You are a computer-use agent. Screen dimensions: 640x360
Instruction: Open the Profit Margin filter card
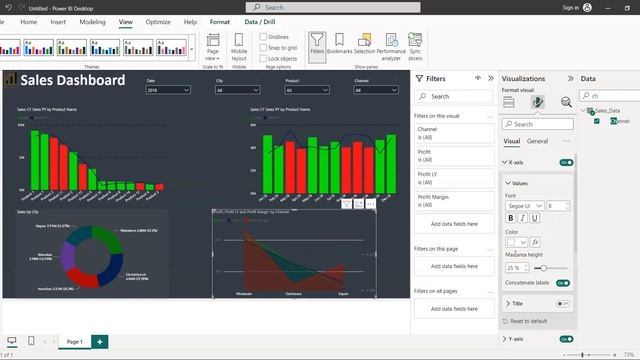454,201
